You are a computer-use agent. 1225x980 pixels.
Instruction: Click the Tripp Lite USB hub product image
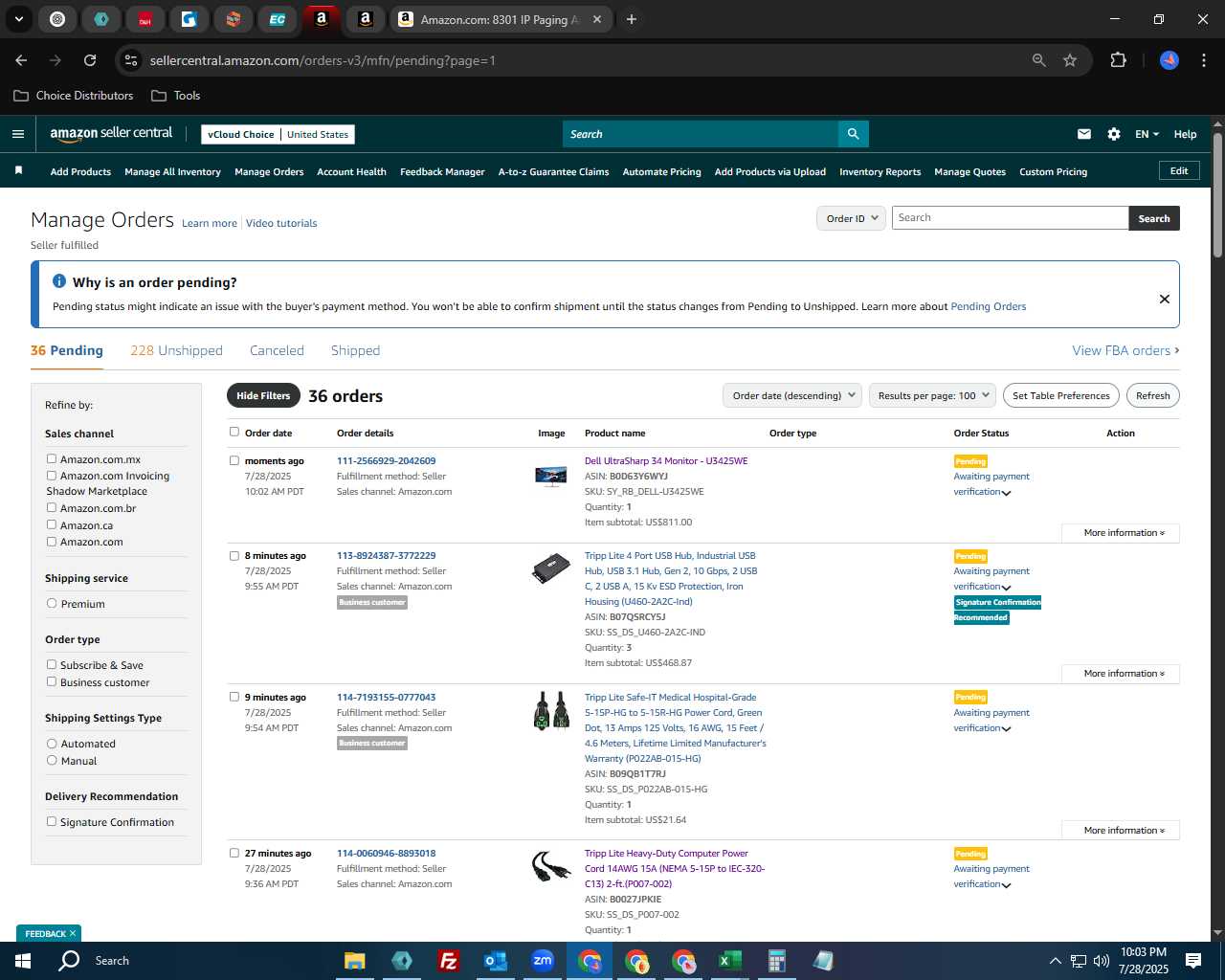pyautogui.click(x=551, y=568)
